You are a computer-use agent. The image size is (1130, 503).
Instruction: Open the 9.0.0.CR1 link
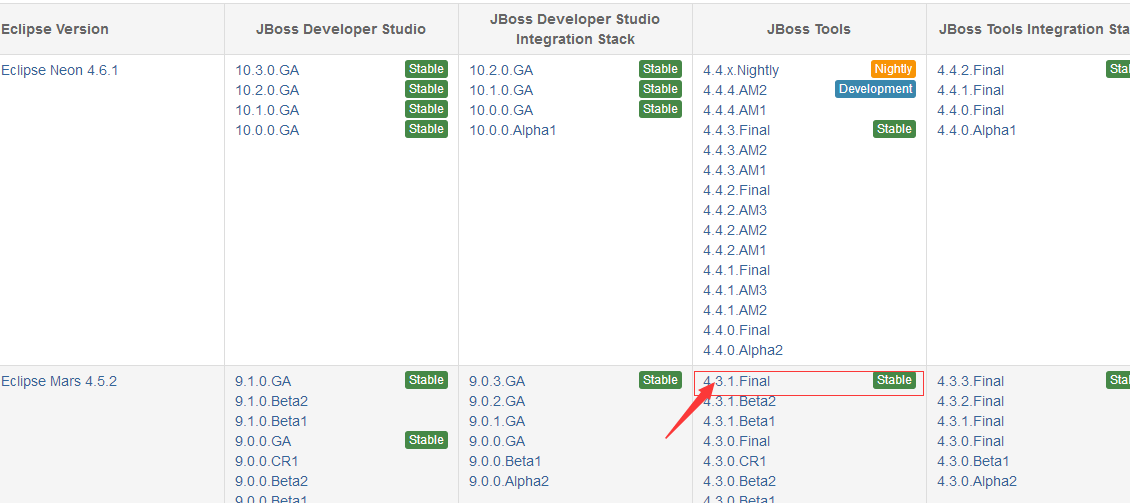(267, 461)
